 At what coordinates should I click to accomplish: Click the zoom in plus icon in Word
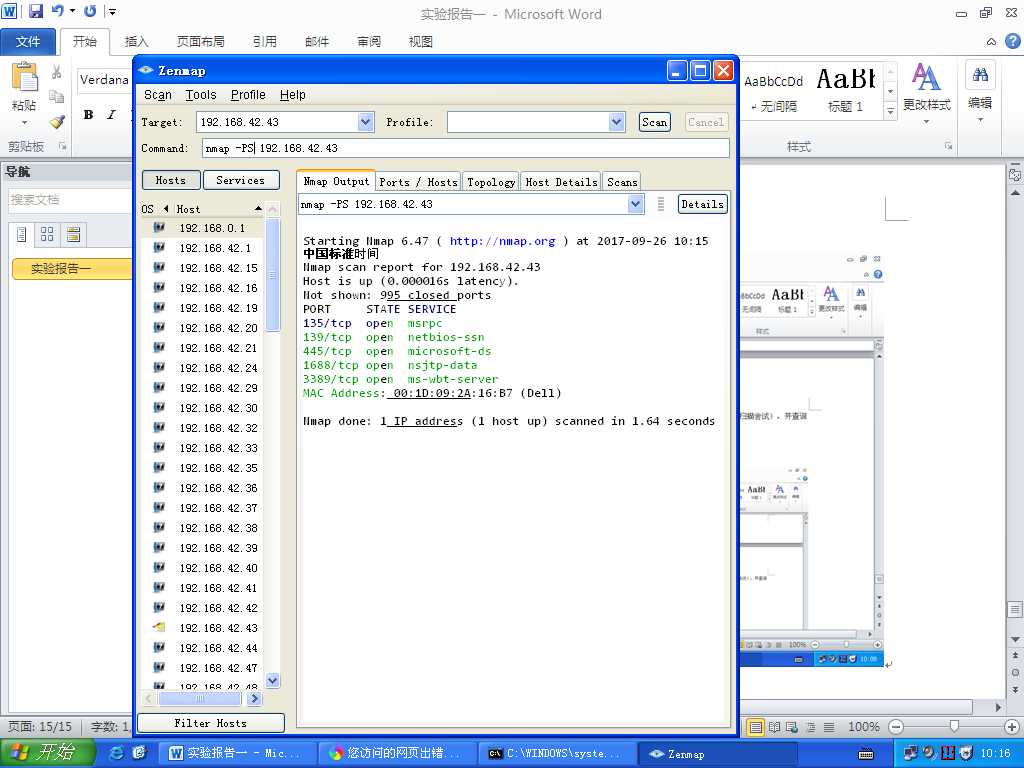tap(1012, 727)
